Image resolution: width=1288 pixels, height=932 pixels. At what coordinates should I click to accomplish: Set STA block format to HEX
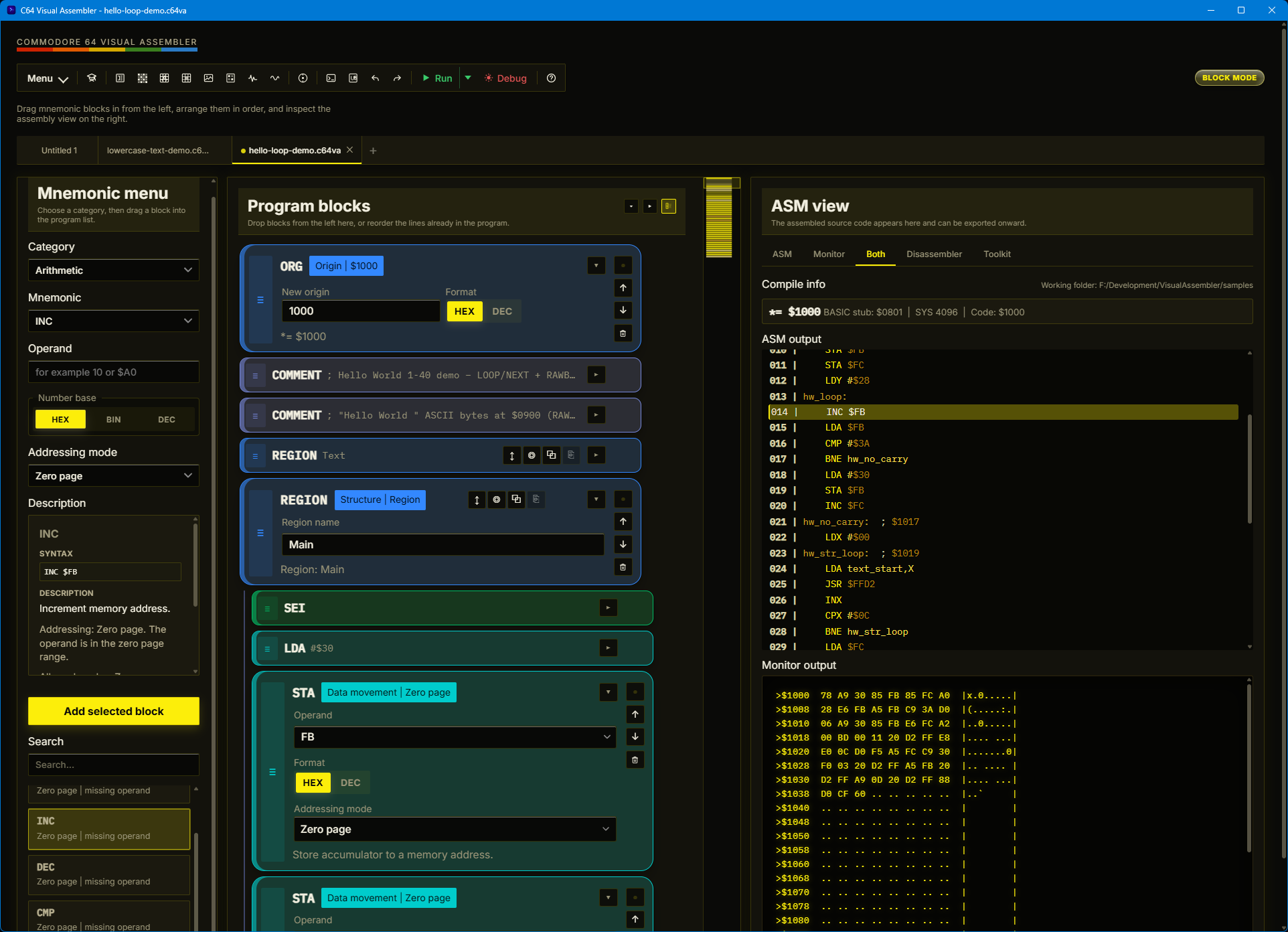point(313,783)
